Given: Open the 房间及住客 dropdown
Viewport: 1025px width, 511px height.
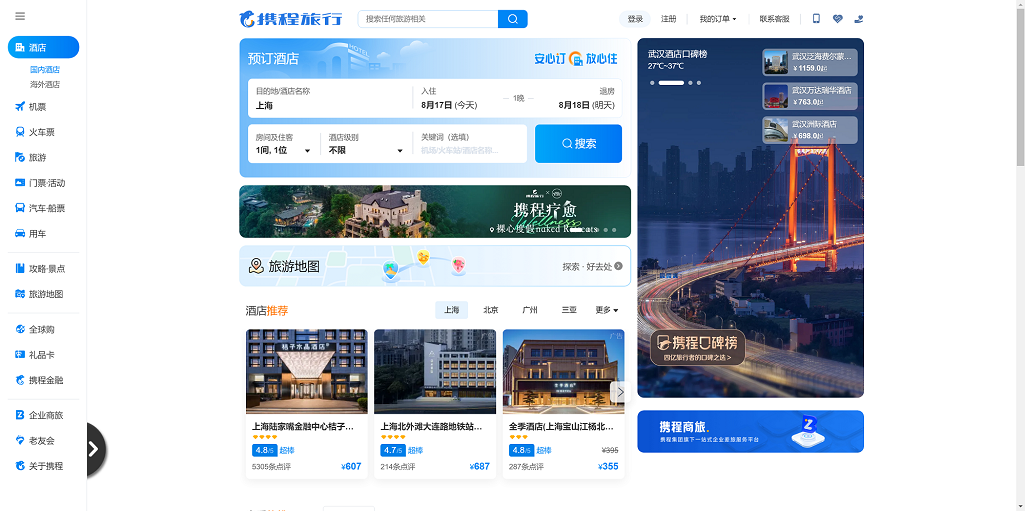Looking at the screenshot, I should [283, 144].
